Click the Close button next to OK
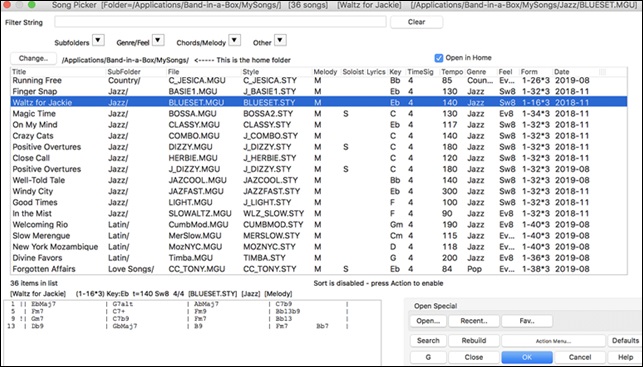Screen dimensions: 643x367 point(474,357)
